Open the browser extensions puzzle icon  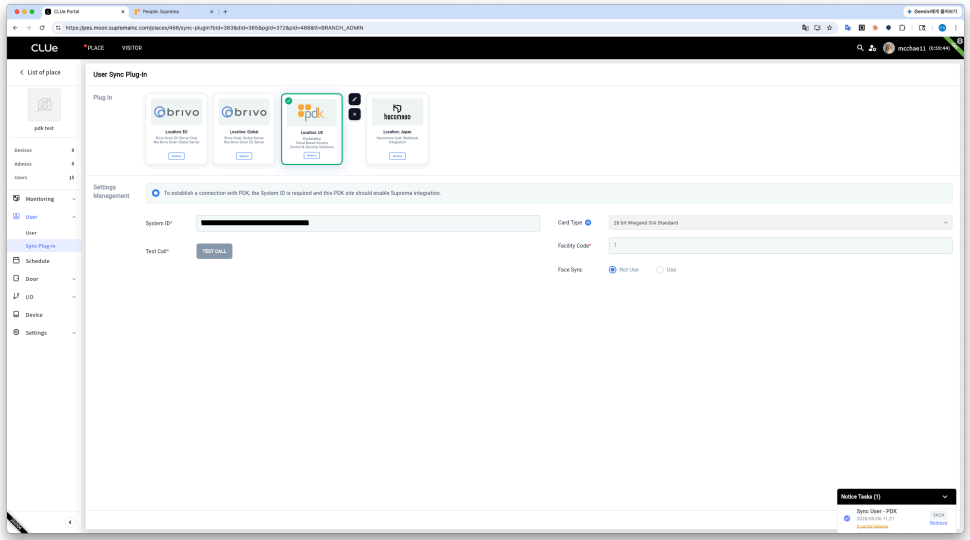(x=902, y=28)
